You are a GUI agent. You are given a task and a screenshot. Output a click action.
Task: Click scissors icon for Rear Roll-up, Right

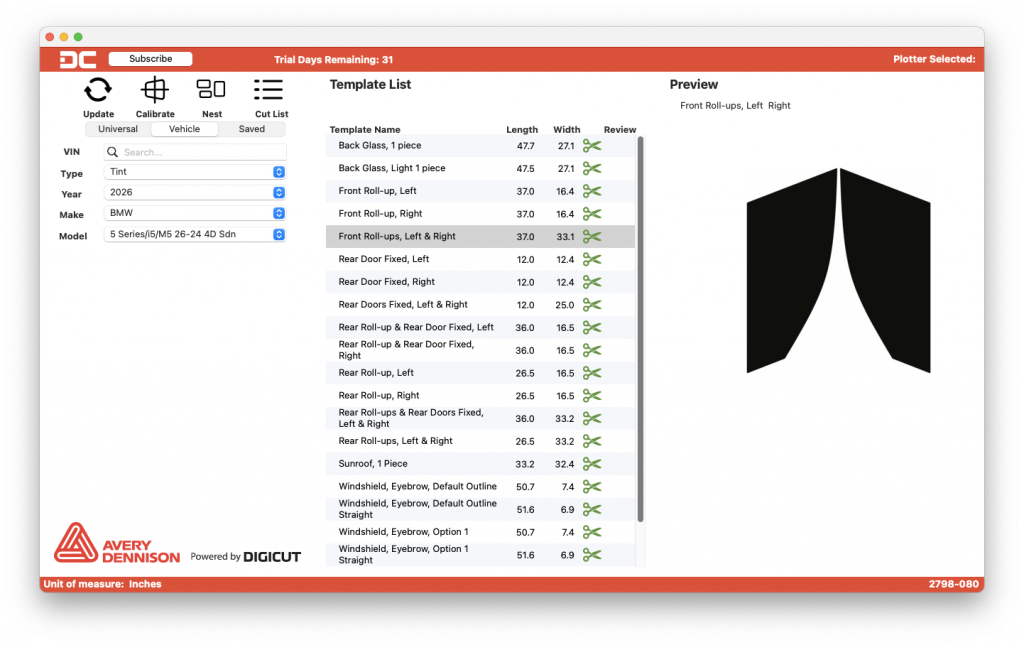(592, 396)
